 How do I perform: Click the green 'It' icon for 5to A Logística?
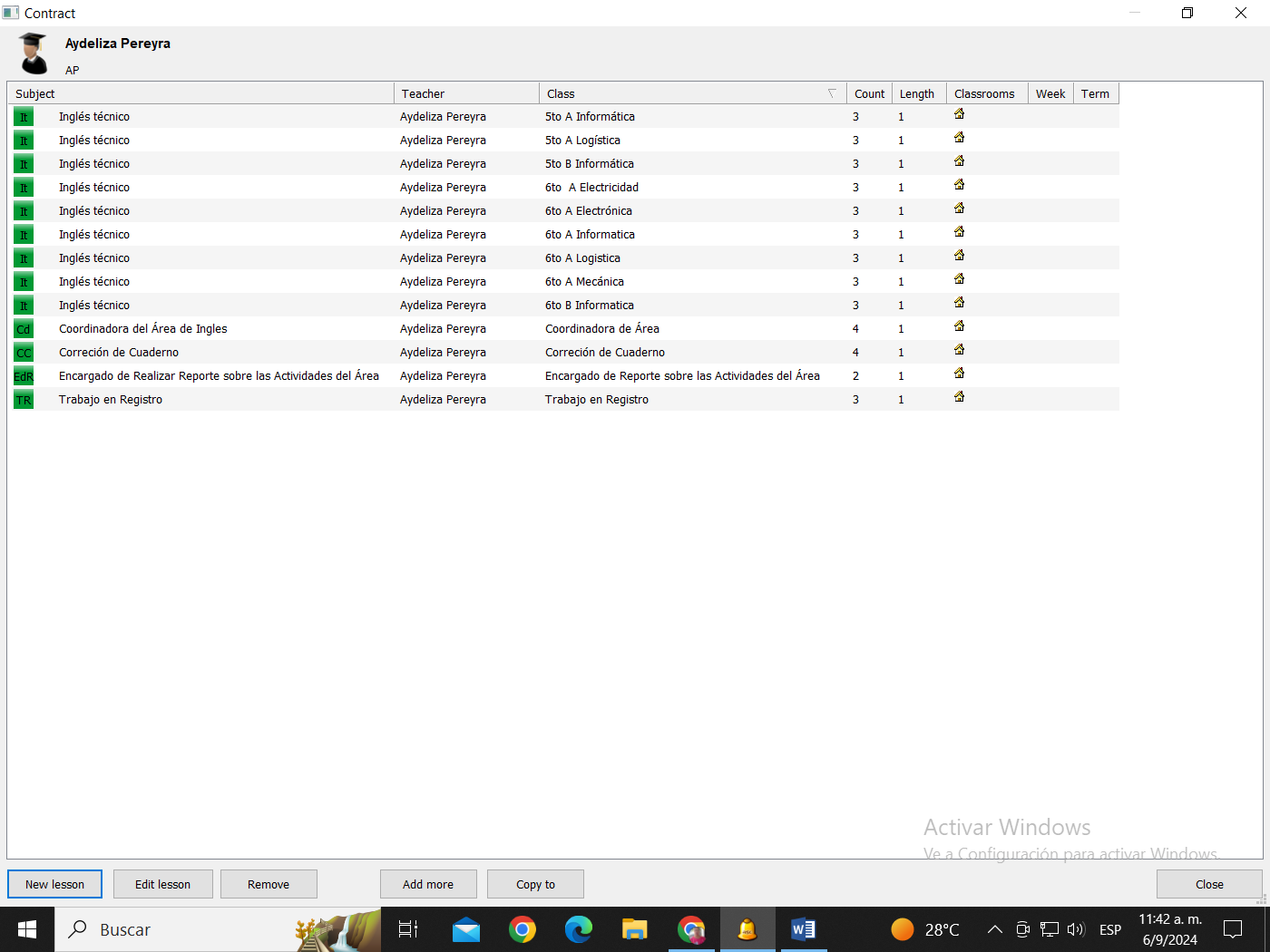coord(24,141)
